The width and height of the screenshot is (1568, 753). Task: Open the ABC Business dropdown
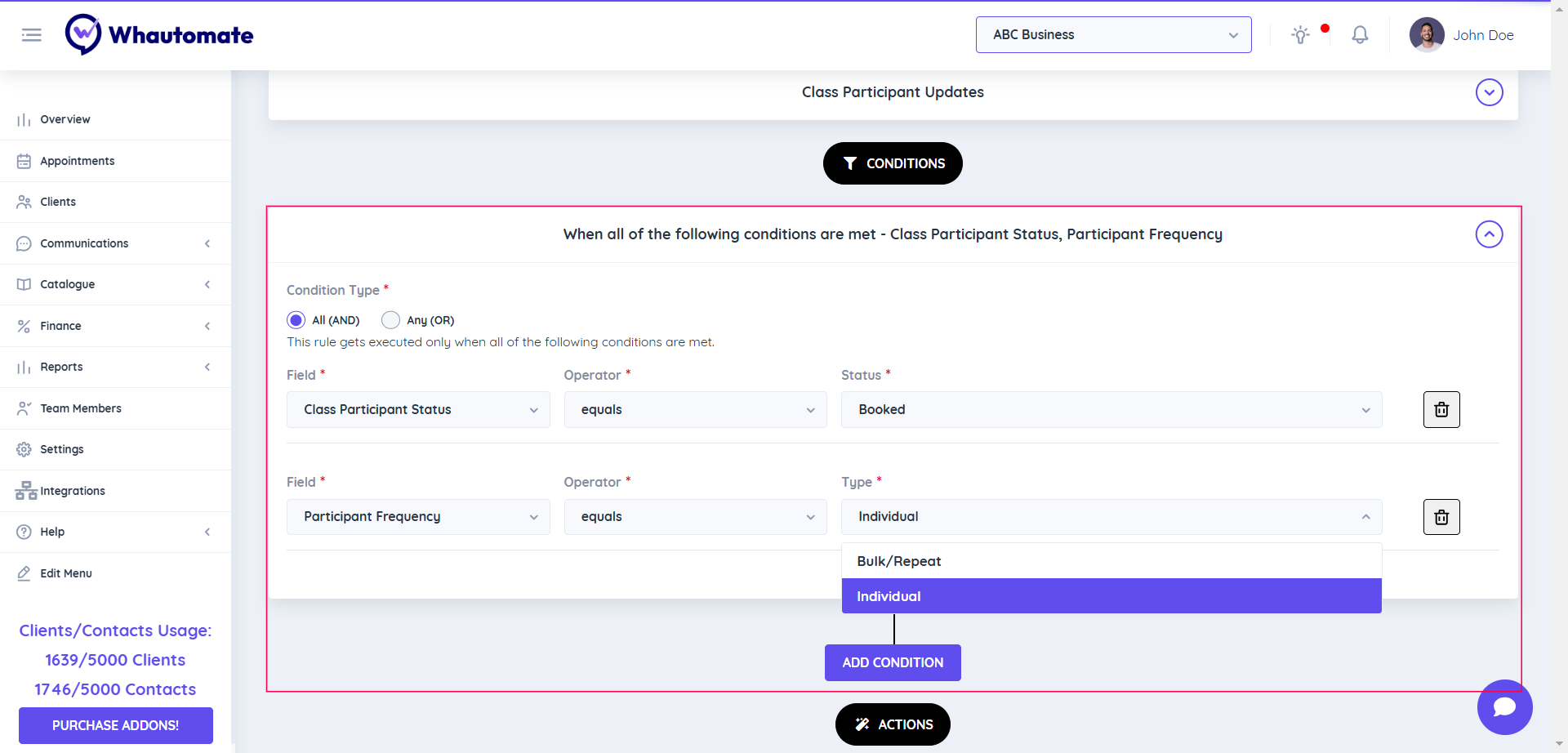[x=1113, y=35]
